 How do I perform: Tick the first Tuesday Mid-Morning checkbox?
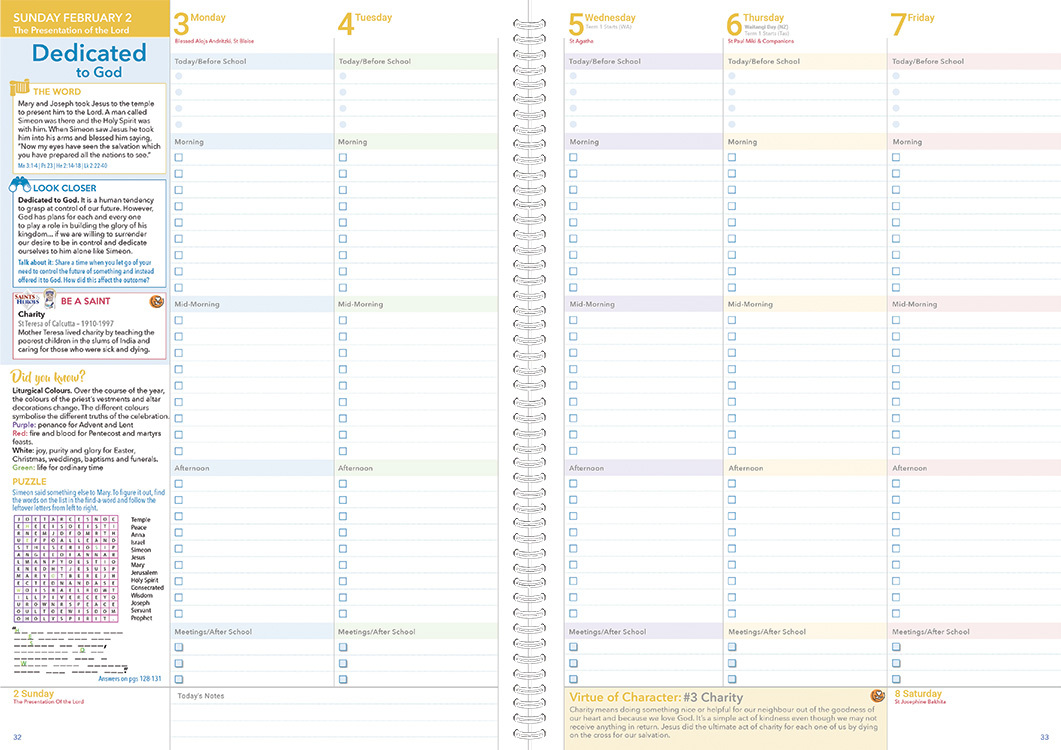(x=343, y=320)
